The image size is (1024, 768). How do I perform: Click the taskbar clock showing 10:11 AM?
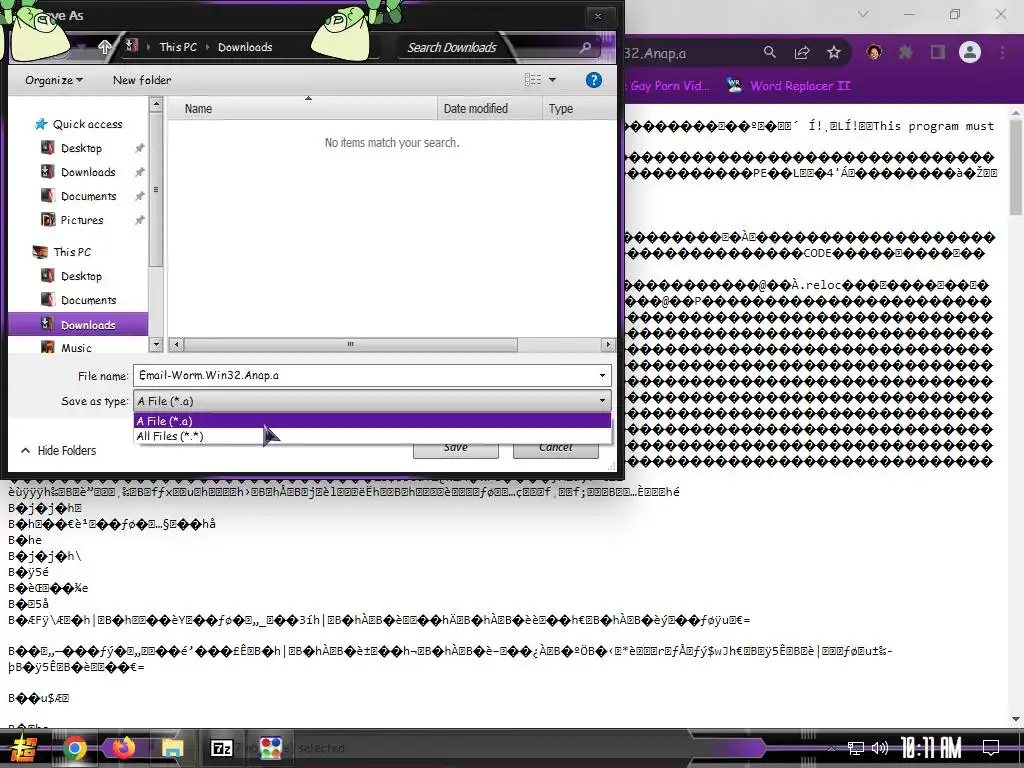click(x=931, y=748)
